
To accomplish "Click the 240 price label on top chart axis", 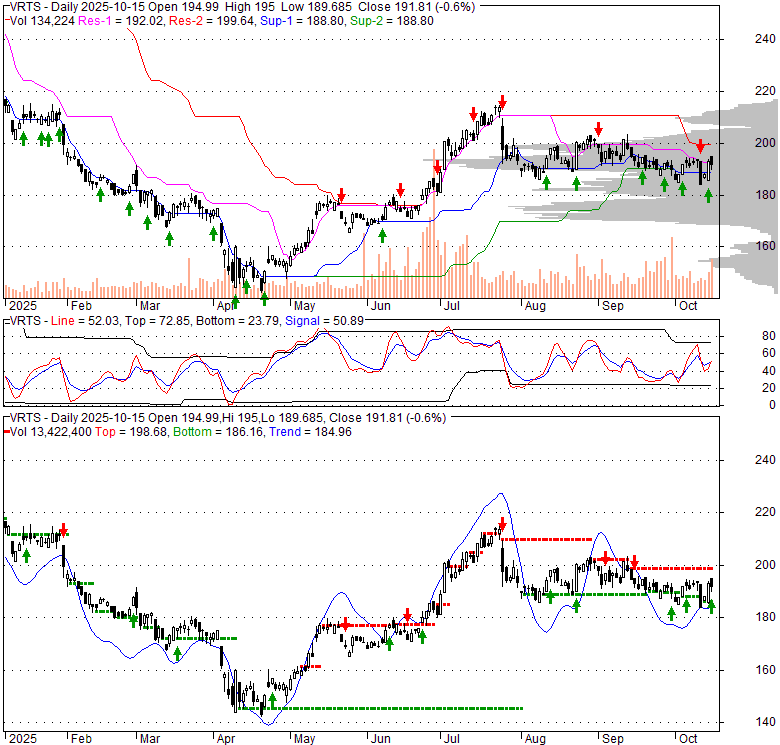I will tap(765, 39).
